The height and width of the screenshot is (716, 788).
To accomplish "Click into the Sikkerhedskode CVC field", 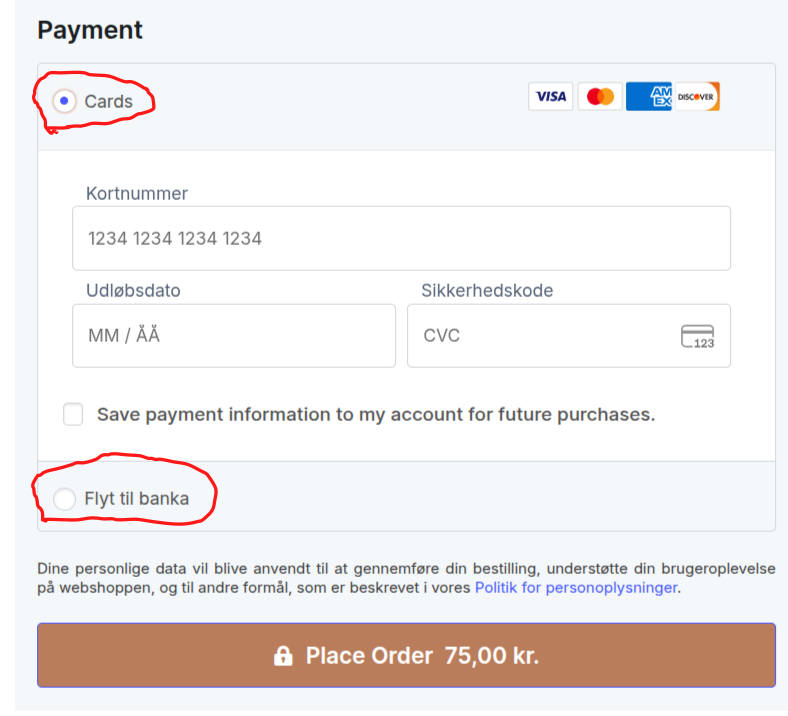I will pos(545,336).
